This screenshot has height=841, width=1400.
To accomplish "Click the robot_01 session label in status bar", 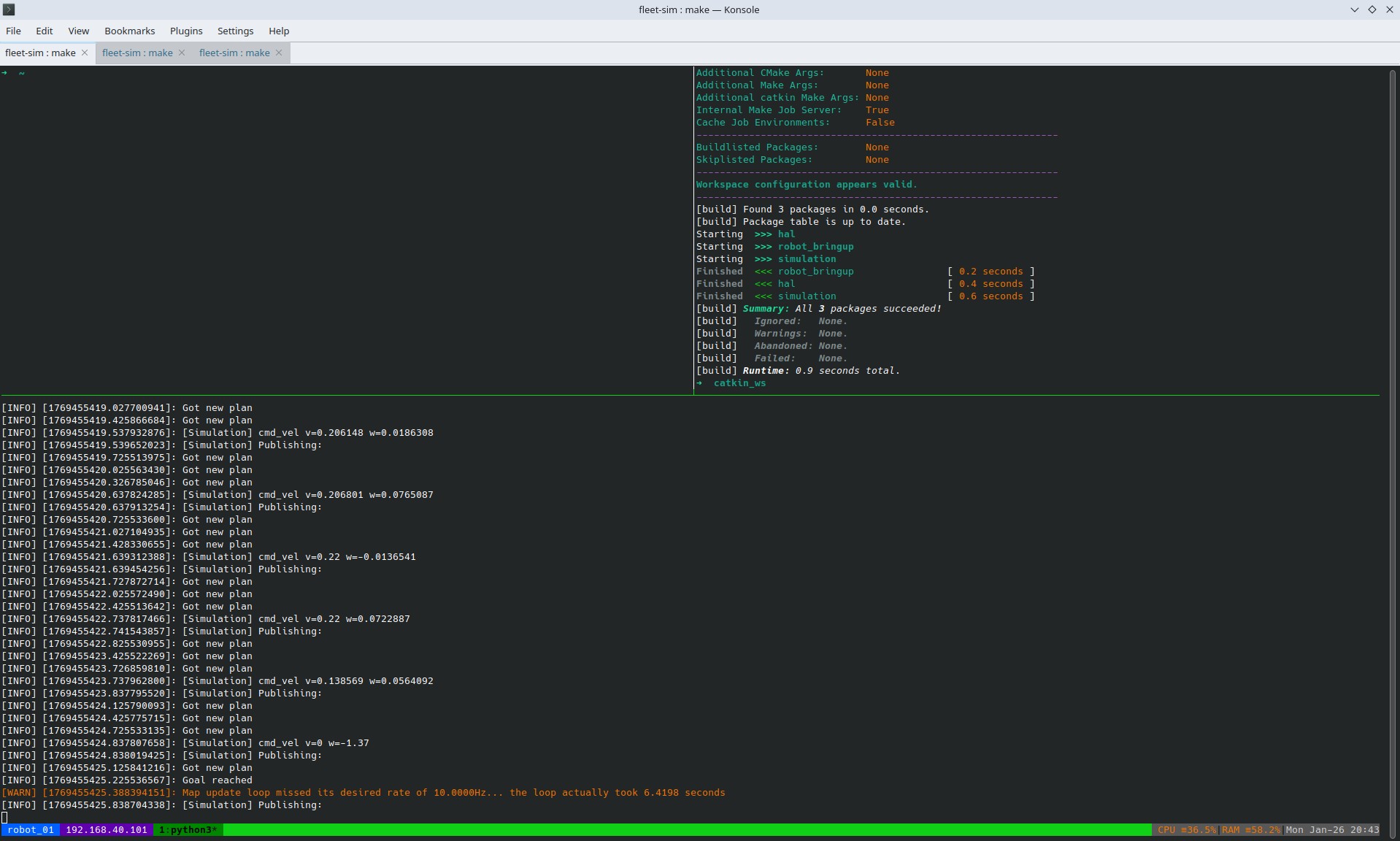I will (31, 830).
